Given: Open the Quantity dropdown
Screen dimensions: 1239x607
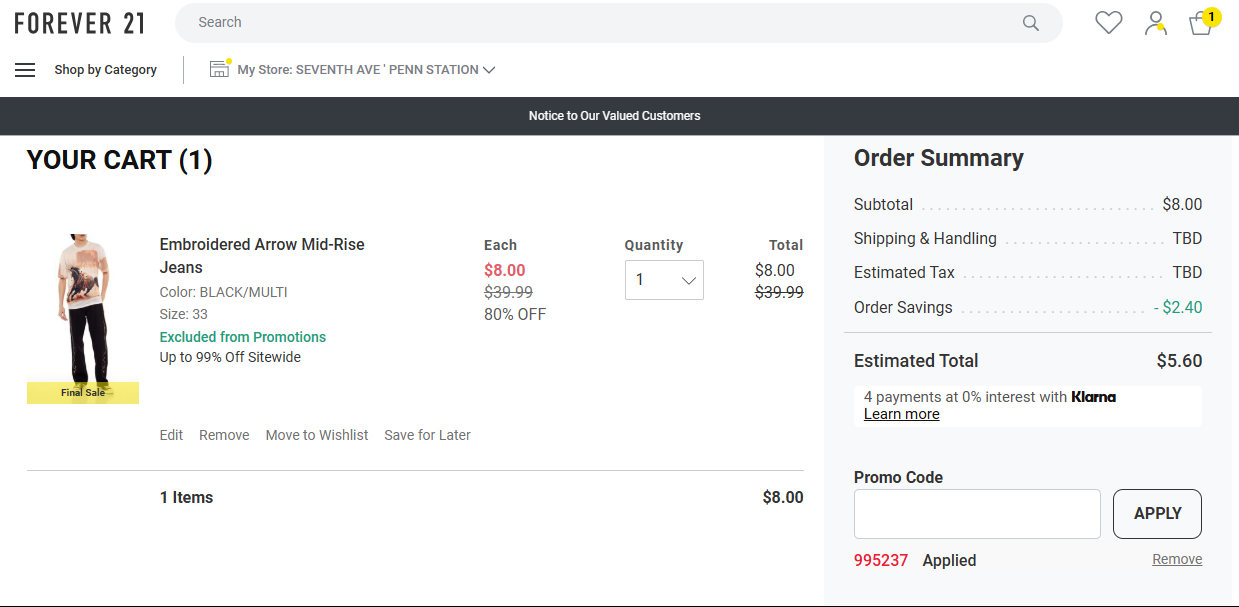Looking at the screenshot, I should [664, 280].
